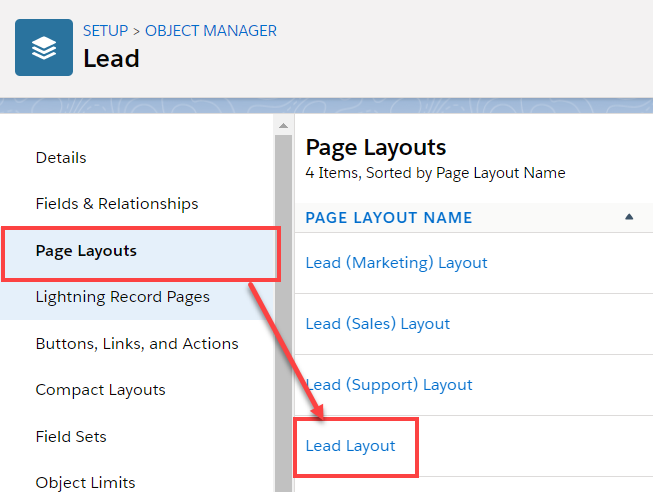Screen dimensions: 653x492
Task: Go to Buttons, Links, and Actions
Action: click(137, 343)
